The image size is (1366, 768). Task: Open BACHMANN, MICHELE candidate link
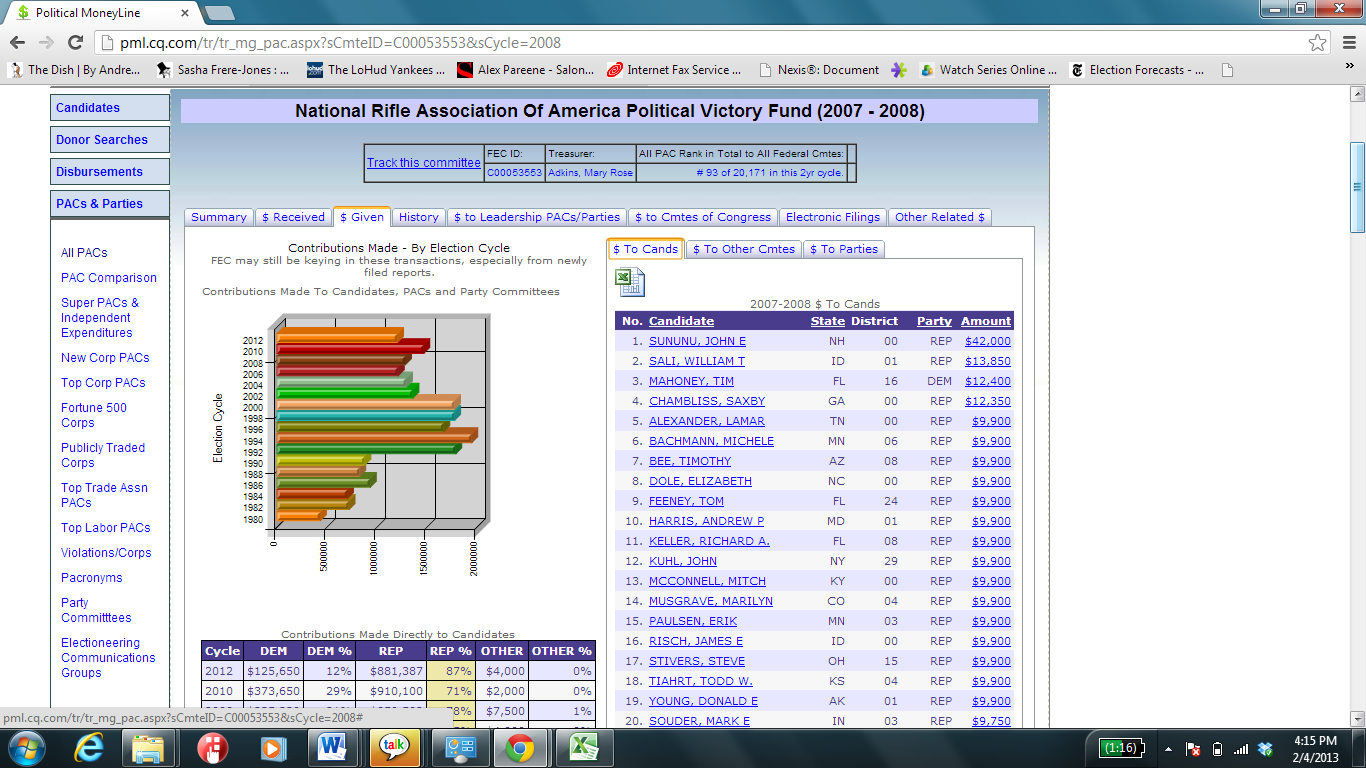click(x=711, y=441)
